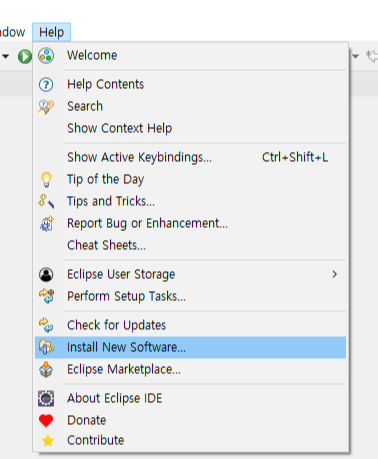
Task: Click the green Run toolbar button
Action: pyautogui.click(x=25, y=56)
